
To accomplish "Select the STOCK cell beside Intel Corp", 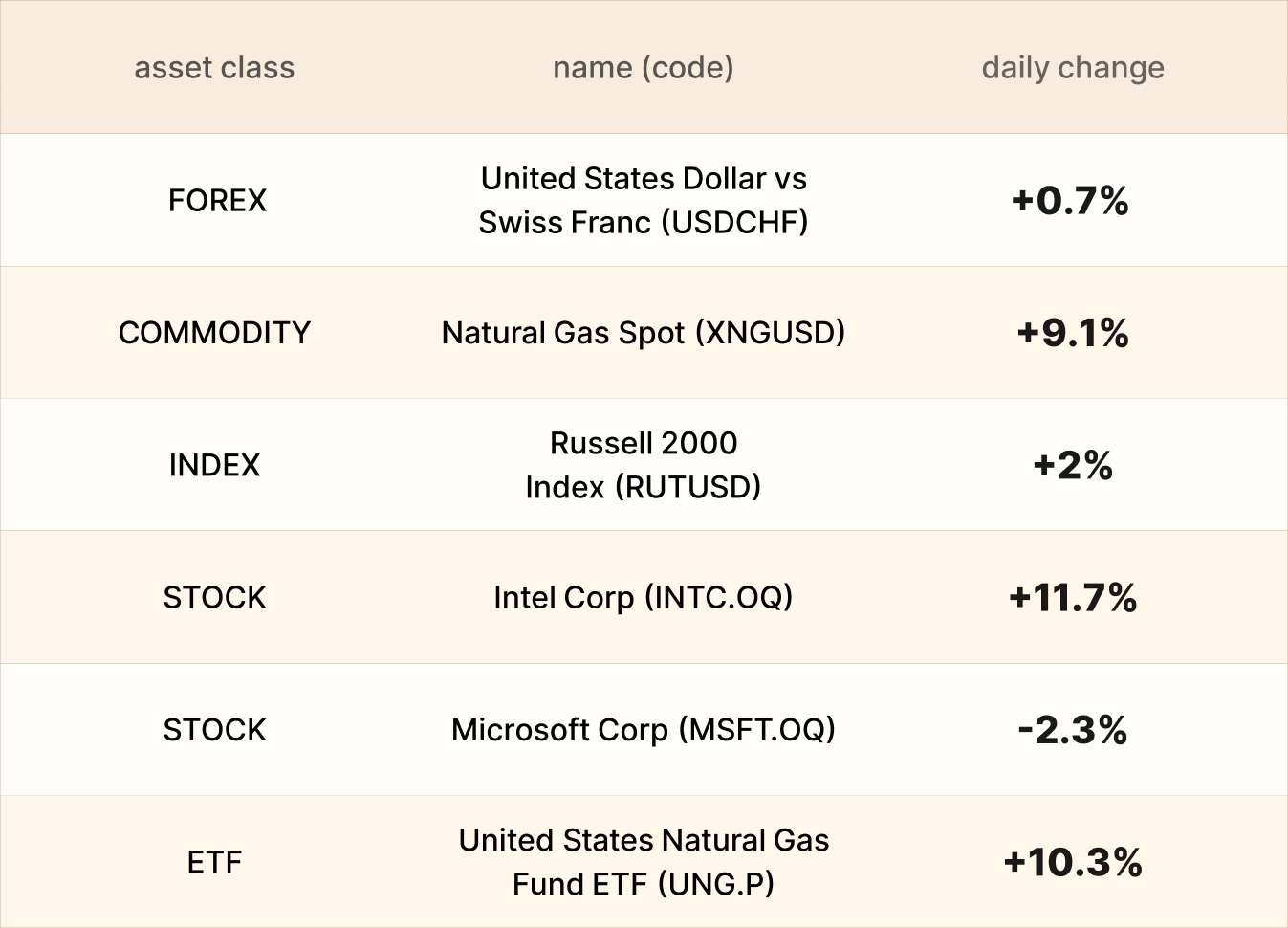I will (214, 598).
